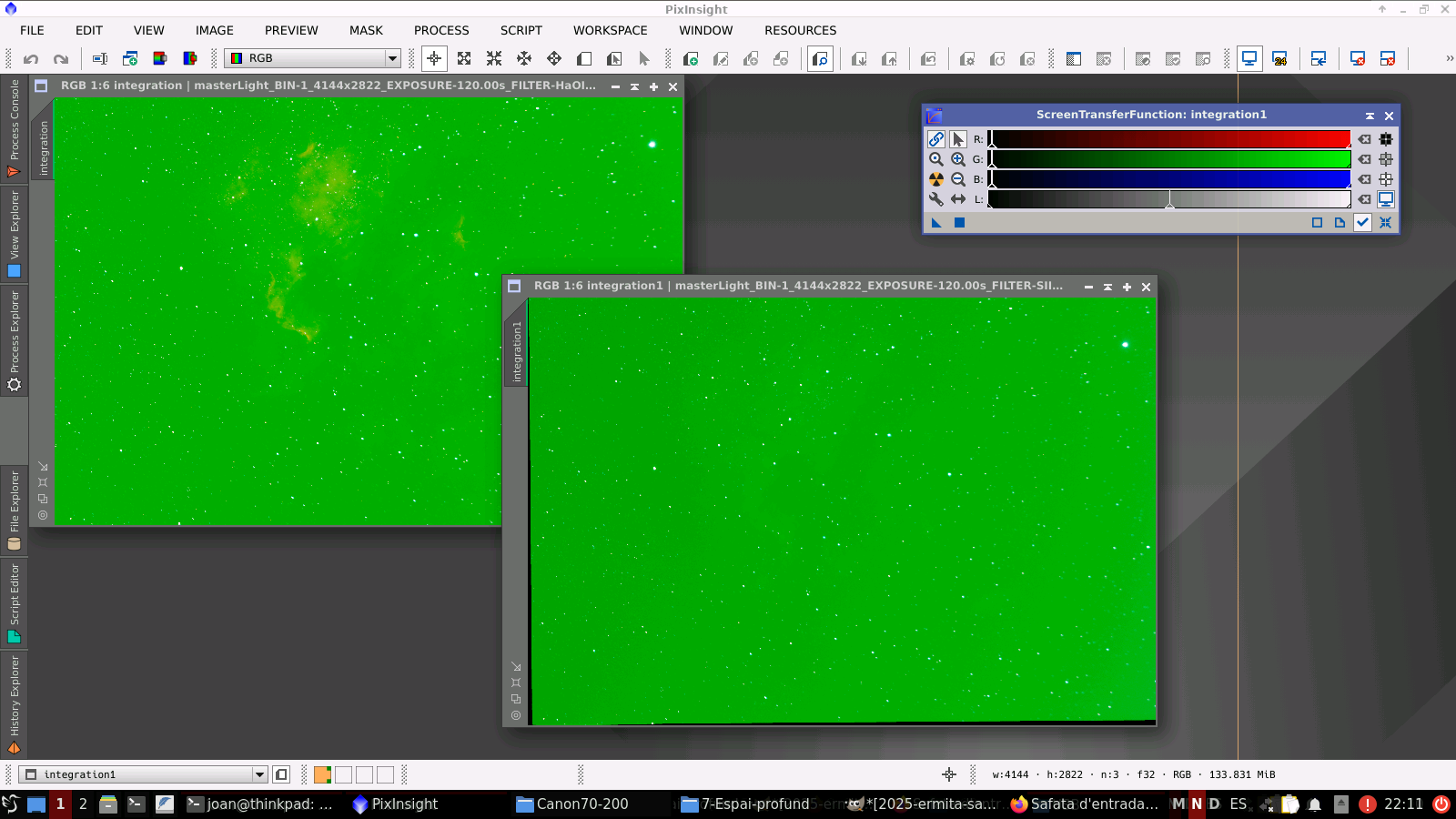Toggle linked RGB channels in ScreenTransferFunction
The height and width of the screenshot is (819, 1456).
[x=935, y=139]
